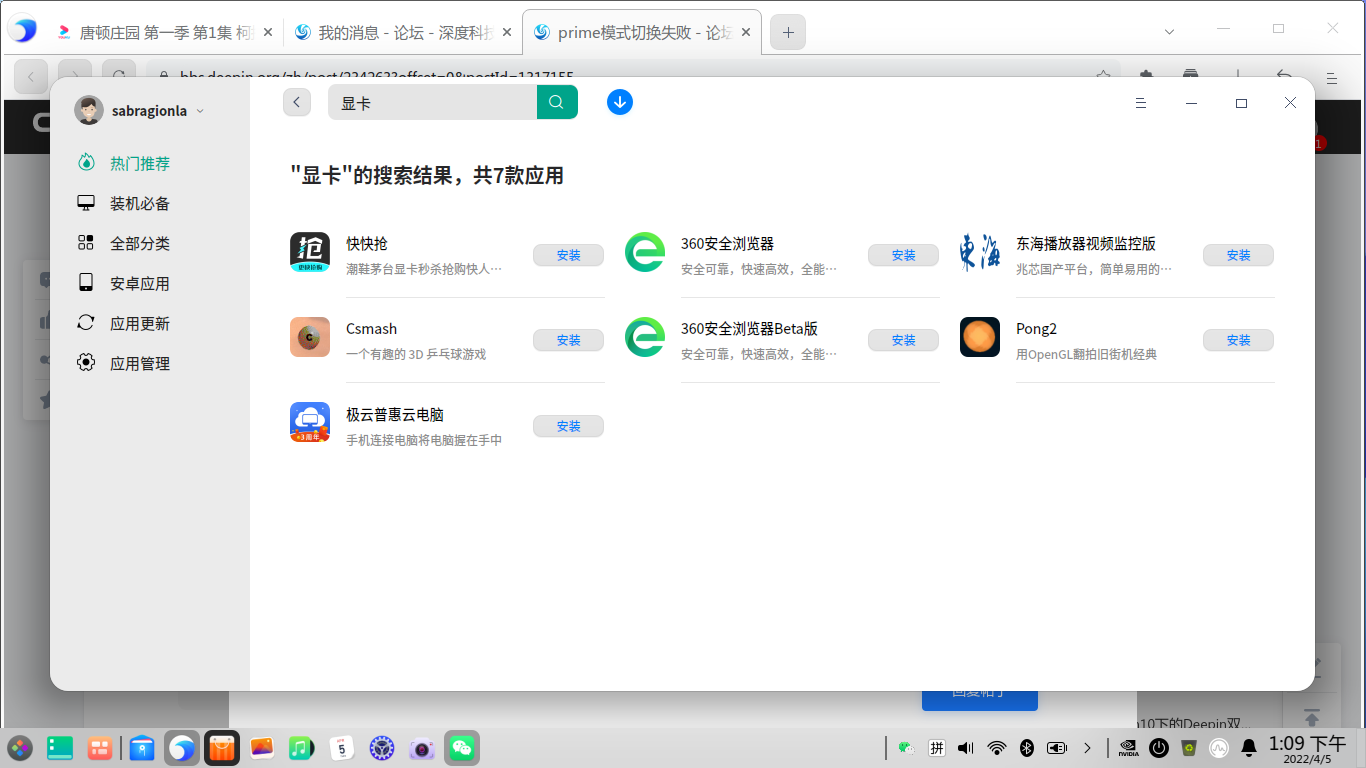The height and width of the screenshot is (768, 1366).
Task: Focus the search field containing 显卡
Action: (x=432, y=102)
